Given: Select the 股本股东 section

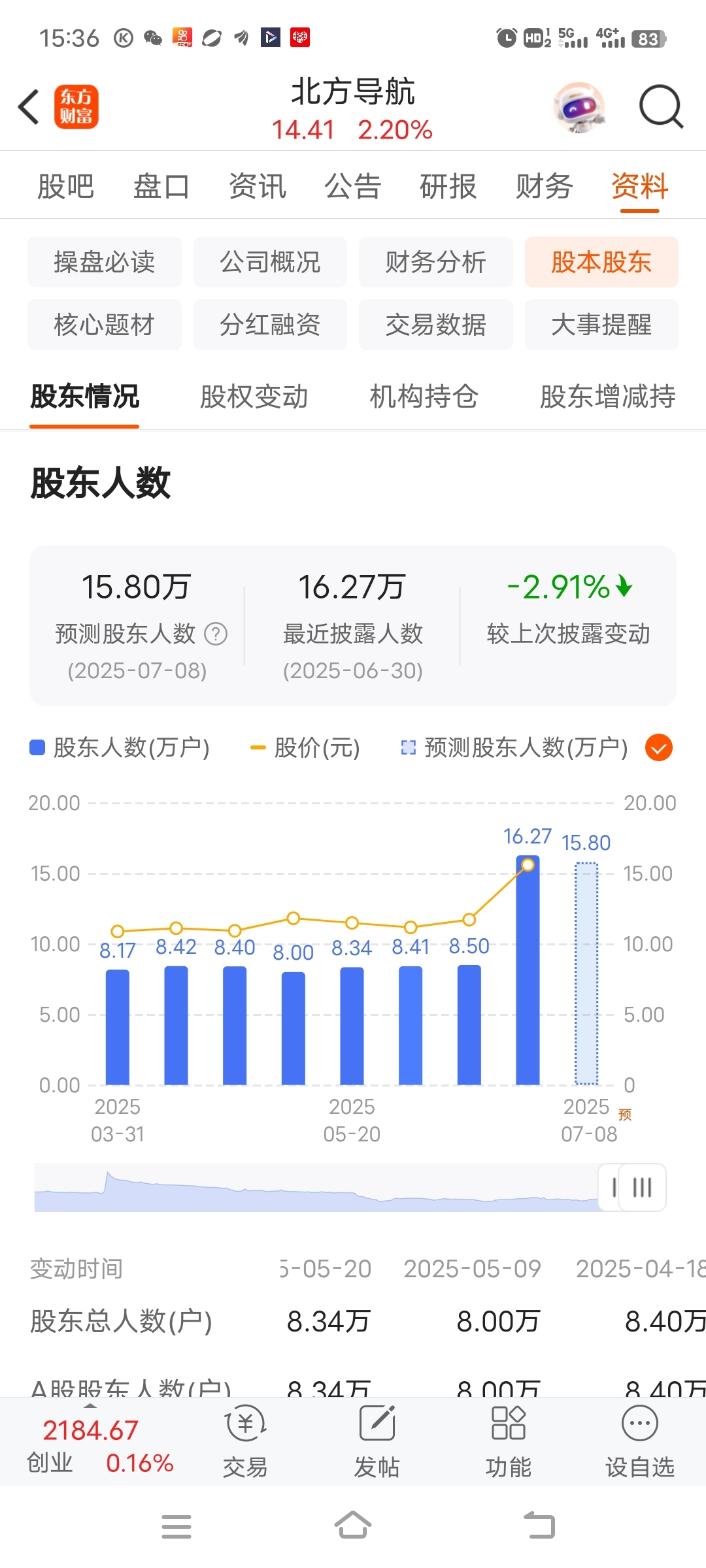Looking at the screenshot, I should pyautogui.click(x=601, y=262).
